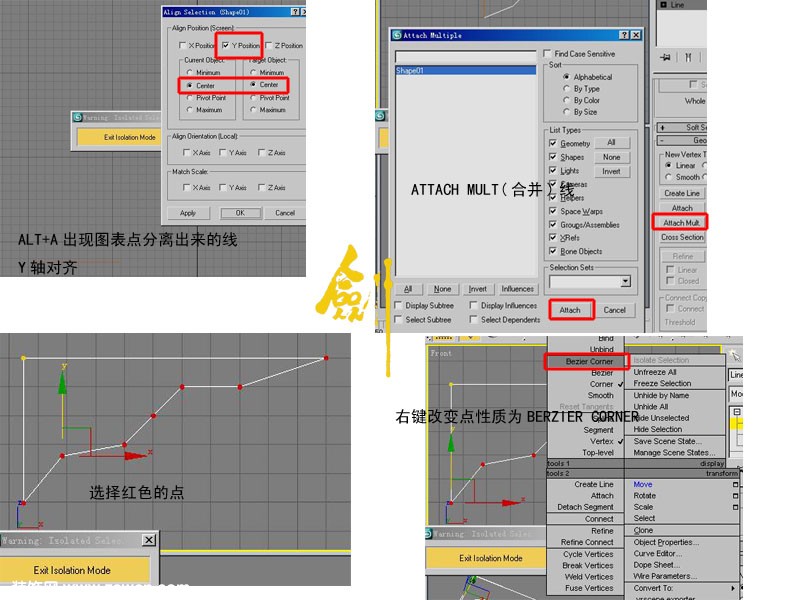Screen dimensions: 800x600
Task: Open Move settings box in the quad menu
Action: 735,484
